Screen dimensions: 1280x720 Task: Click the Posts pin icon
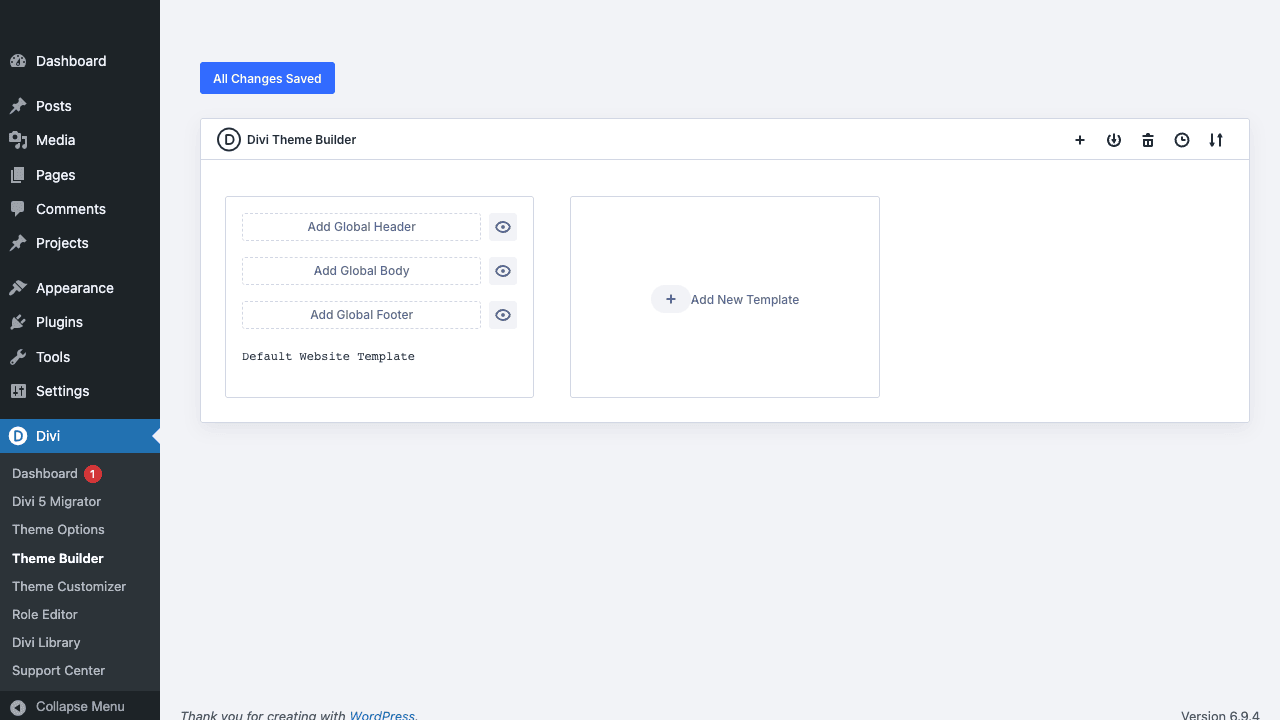(x=18, y=106)
